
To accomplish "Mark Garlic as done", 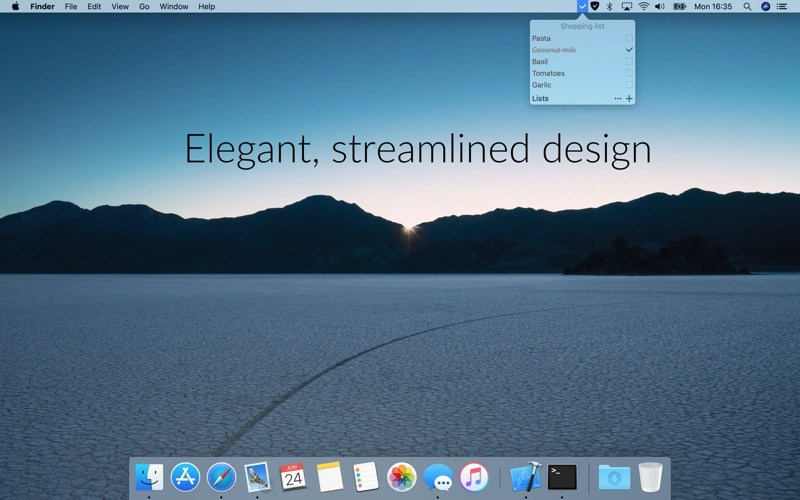I will point(629,85).
